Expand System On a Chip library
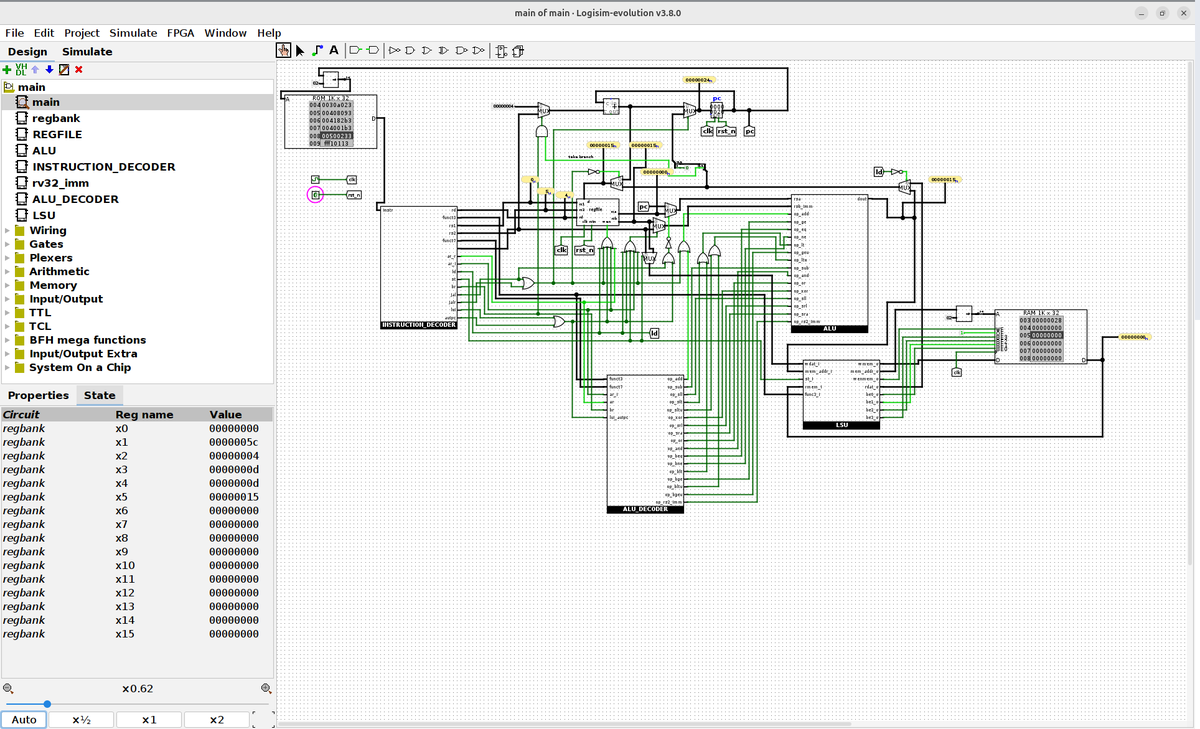This screenshot has width=1200, height=729. point(8,367)
